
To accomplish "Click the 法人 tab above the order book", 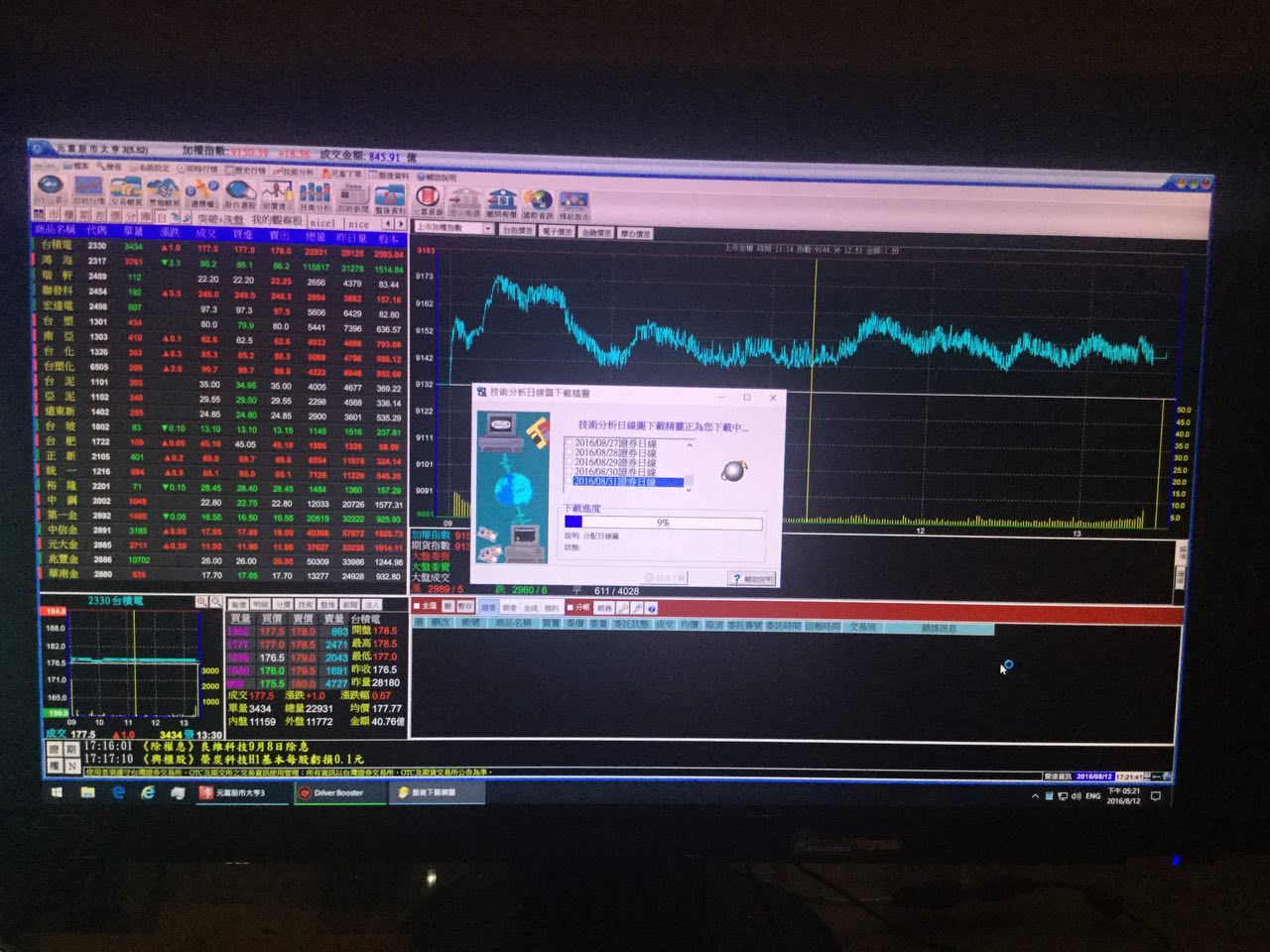I will (372, 604).
